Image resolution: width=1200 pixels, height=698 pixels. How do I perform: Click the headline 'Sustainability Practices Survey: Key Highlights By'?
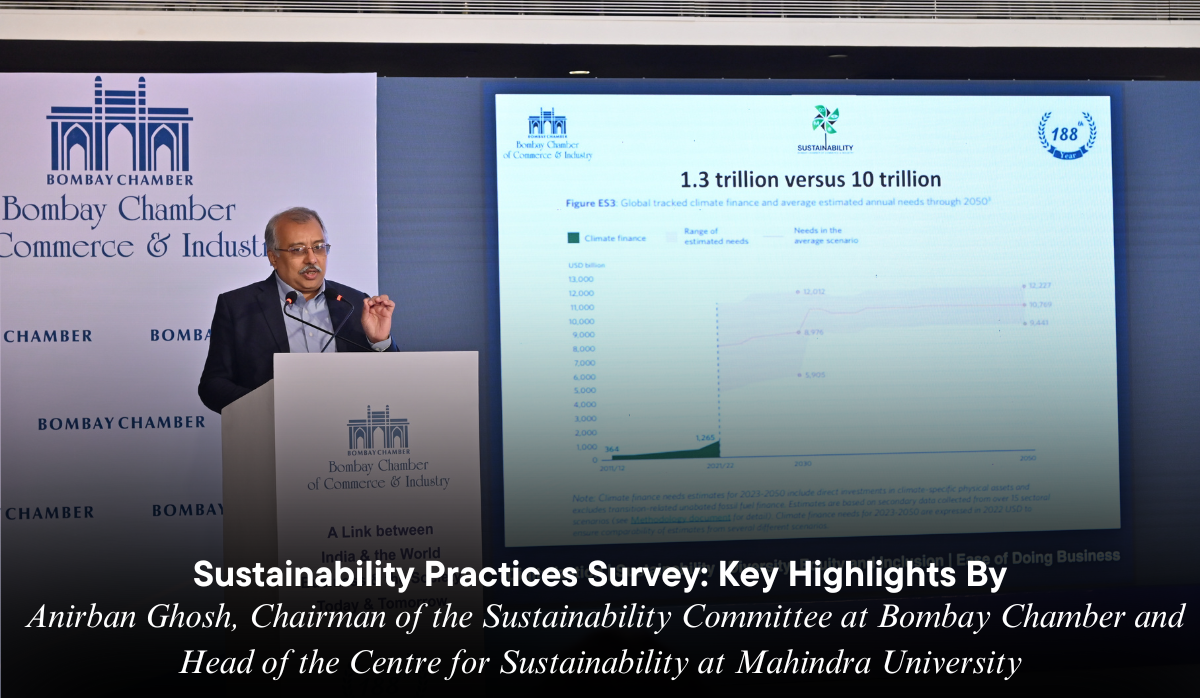pyautogui.click(x=600, y=574)
